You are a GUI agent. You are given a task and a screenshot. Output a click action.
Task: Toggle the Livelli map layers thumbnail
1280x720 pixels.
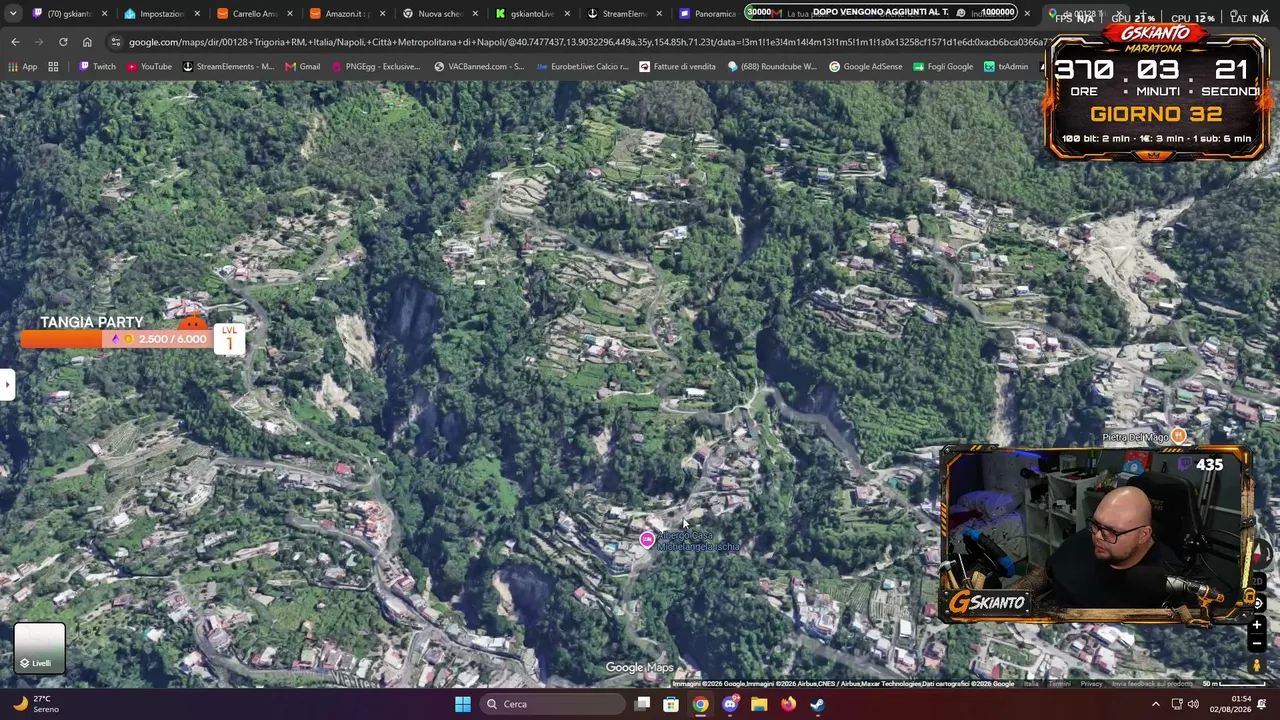point(40,648)
